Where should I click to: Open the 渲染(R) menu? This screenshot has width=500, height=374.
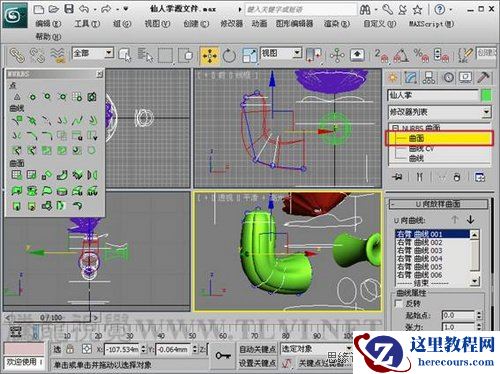[337, 24]
